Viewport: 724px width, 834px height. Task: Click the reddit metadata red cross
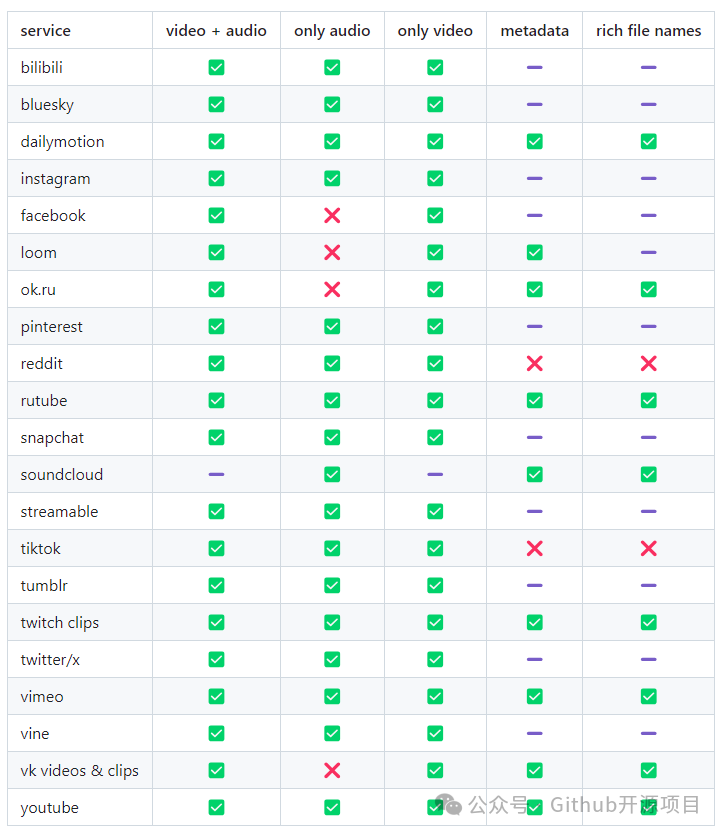[x=535, y=363]
